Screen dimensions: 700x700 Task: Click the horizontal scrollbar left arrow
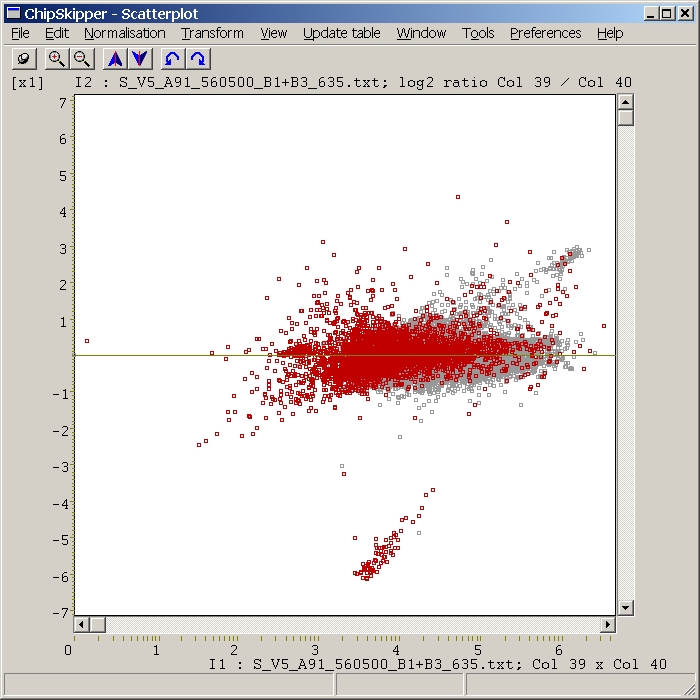[83, 624]
